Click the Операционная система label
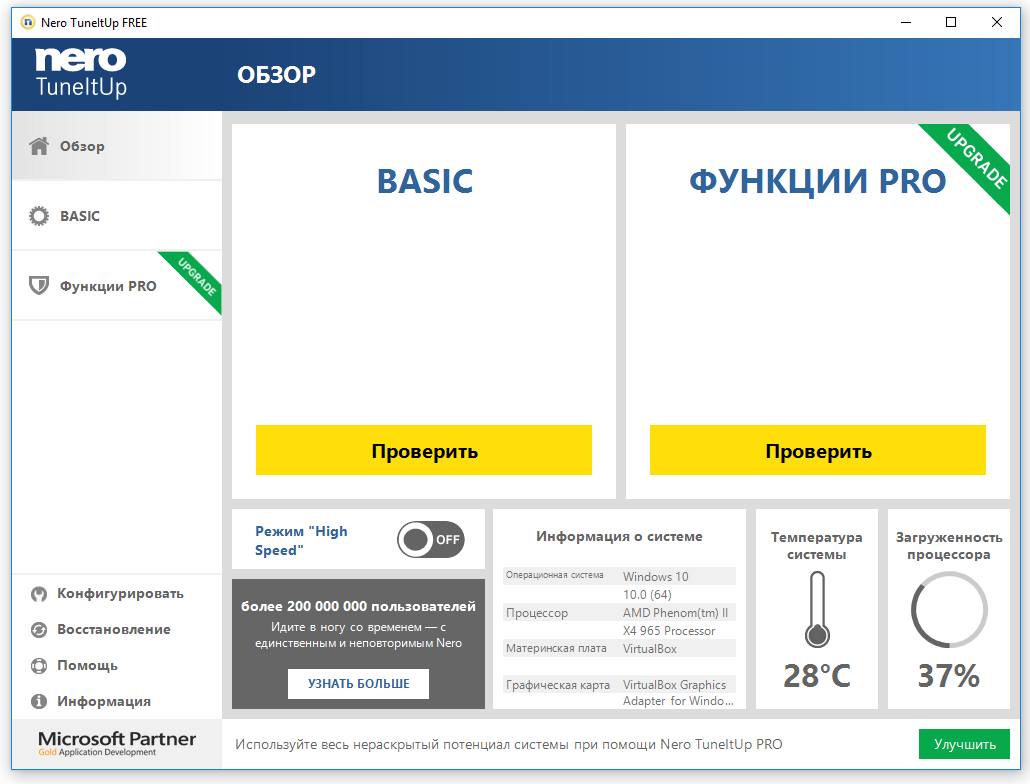Image resolution: width=1030 pixels, height=784 pixels. (554, 575)
